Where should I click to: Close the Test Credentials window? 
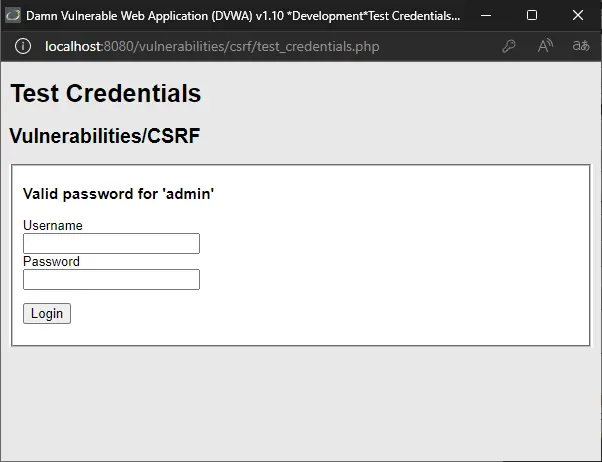click(578, 15)
